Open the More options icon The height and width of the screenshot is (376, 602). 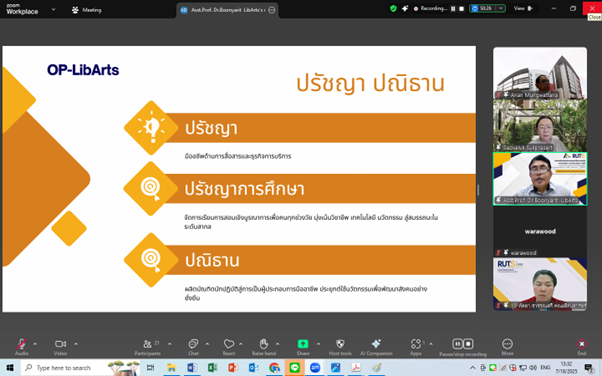pos(507,343)
